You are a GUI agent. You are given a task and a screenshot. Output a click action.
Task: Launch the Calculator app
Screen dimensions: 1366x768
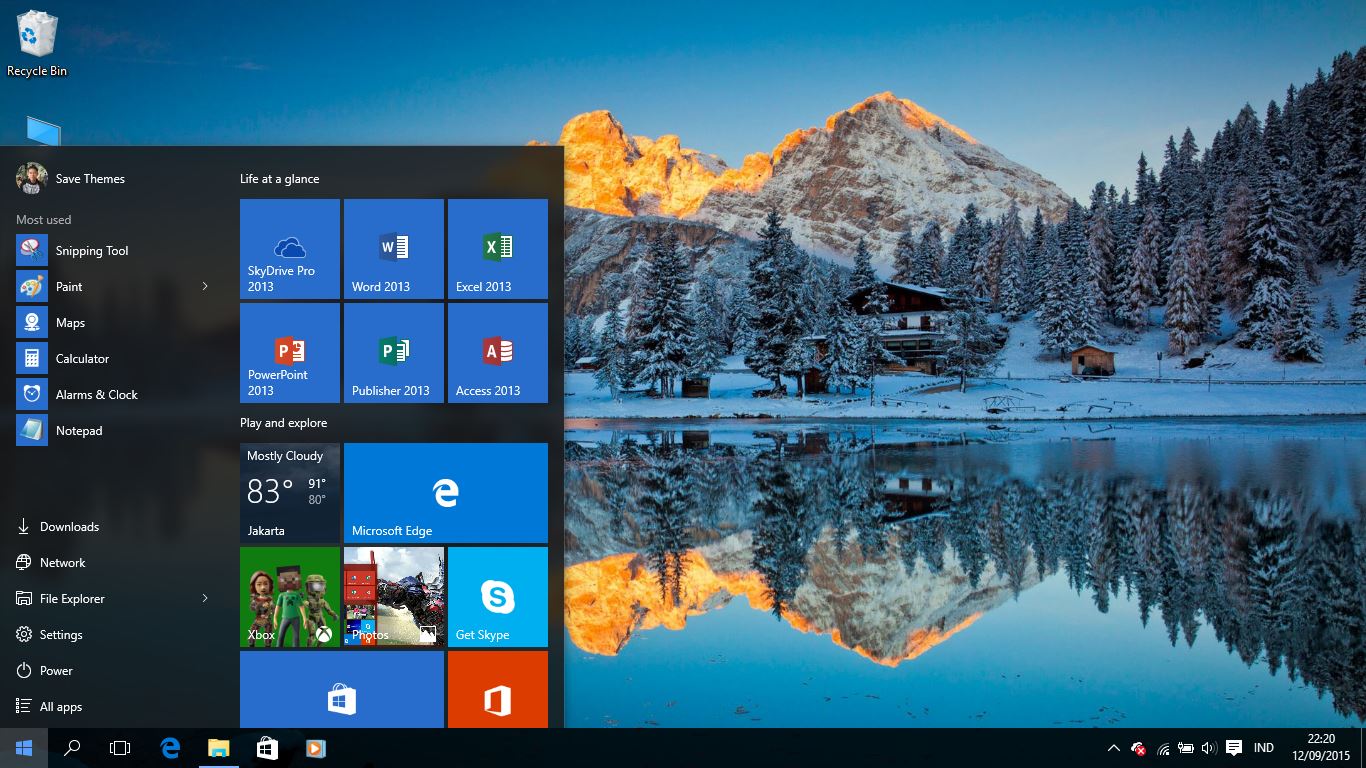82,358
